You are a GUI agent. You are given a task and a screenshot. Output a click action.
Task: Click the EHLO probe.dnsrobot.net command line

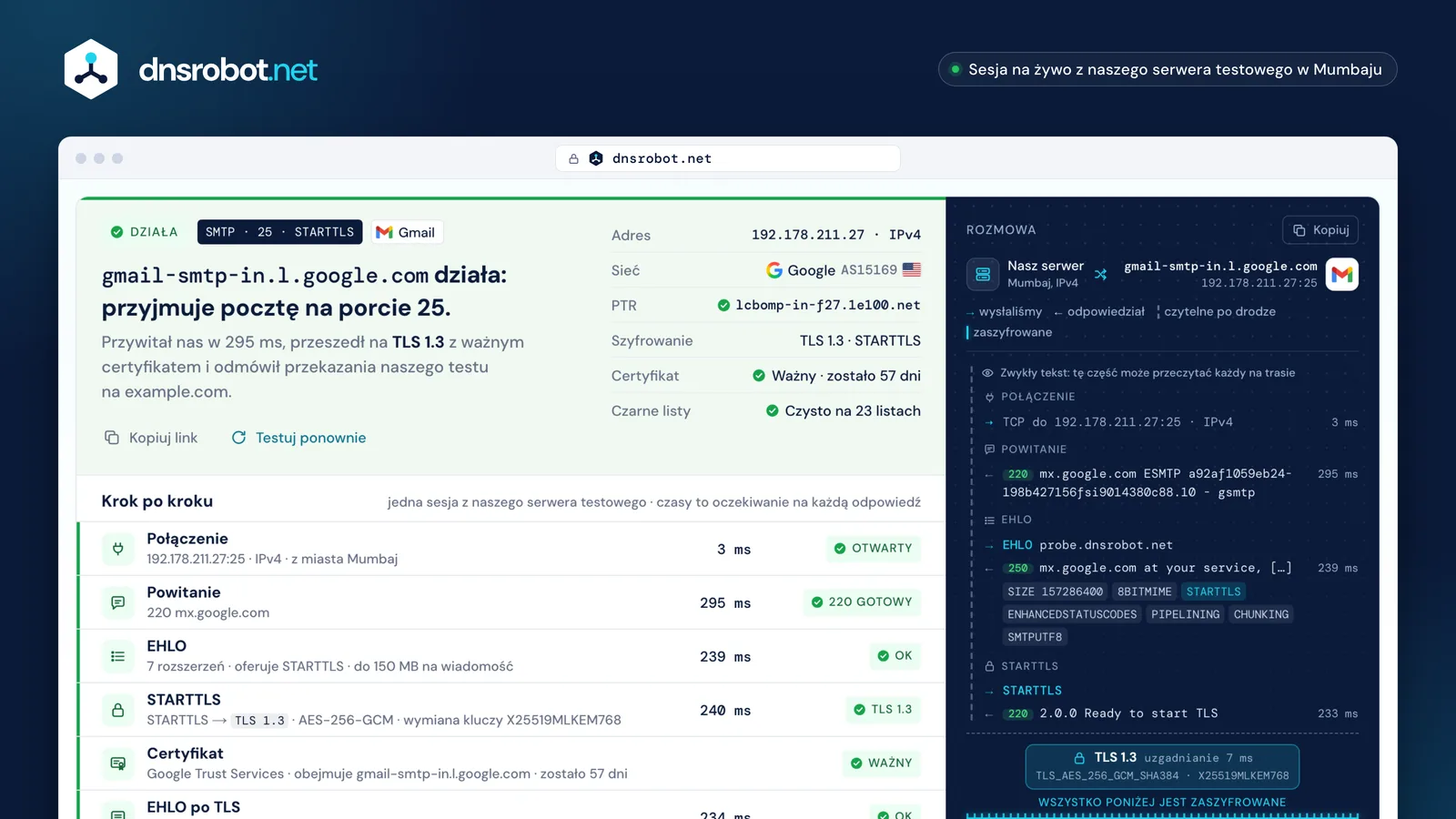[1087, 545]
